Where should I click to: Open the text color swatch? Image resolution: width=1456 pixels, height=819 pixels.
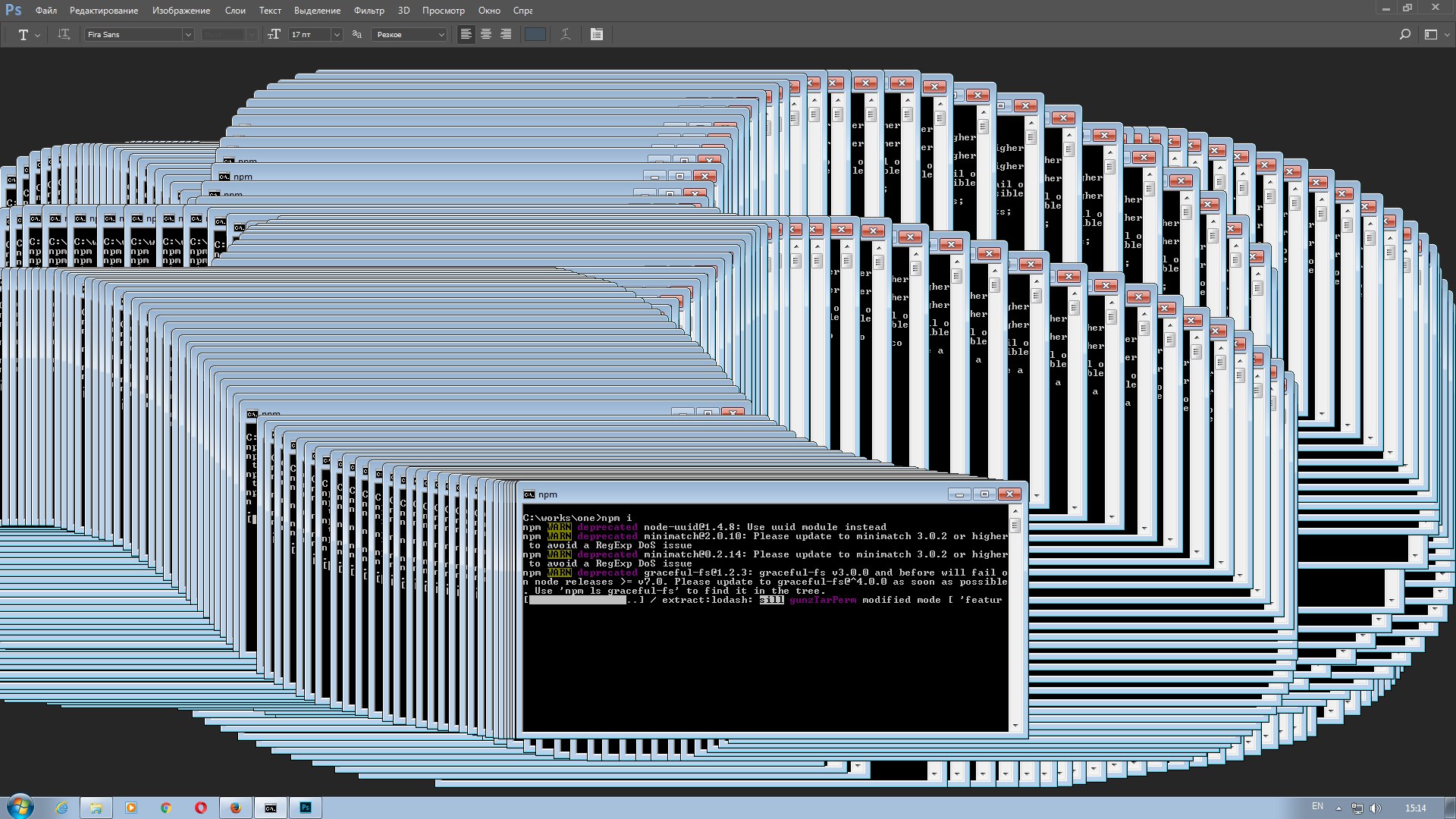coord(535,34)
